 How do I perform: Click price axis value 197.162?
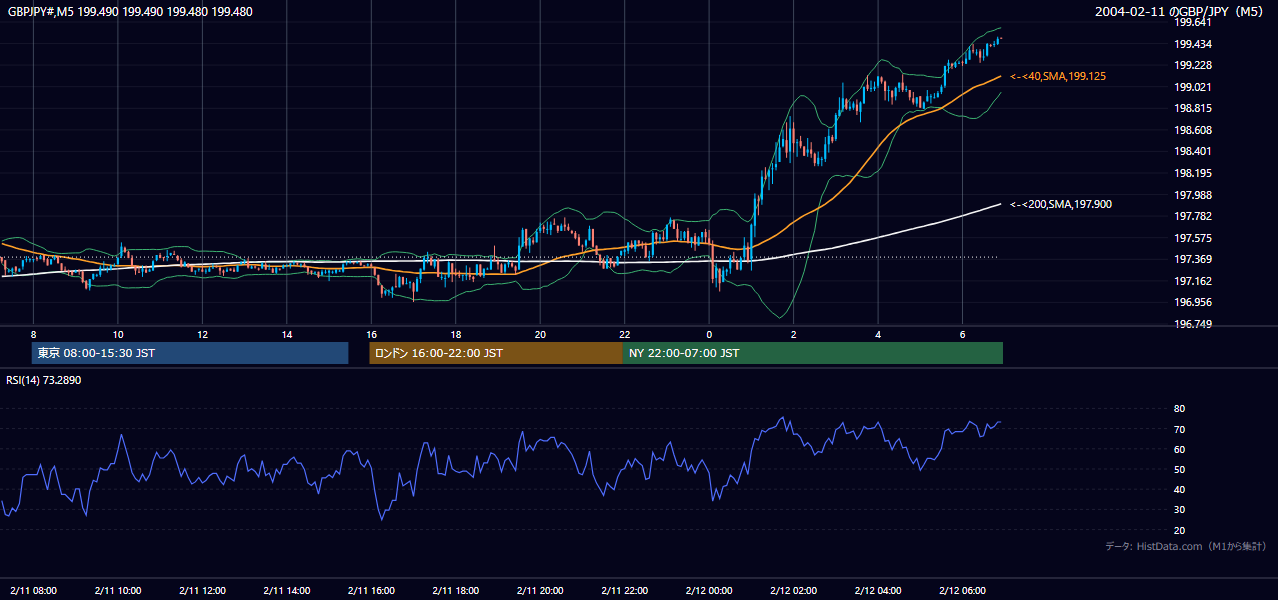[x=1192, y=281]
